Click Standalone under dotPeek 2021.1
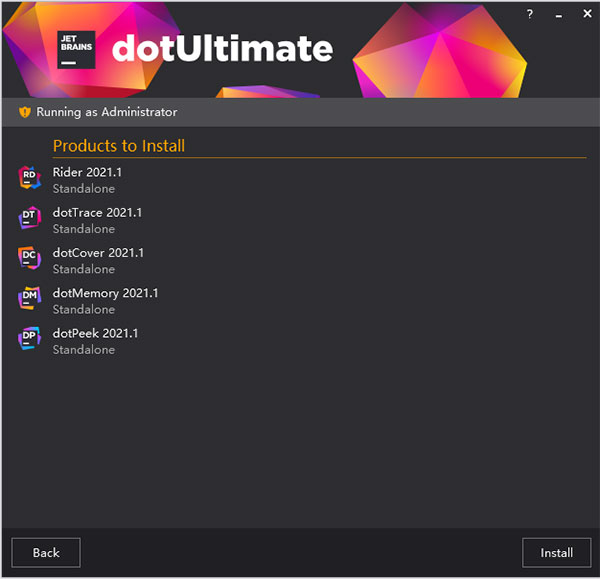Viewport: 600px width, 579px height. tap(84, 349)
